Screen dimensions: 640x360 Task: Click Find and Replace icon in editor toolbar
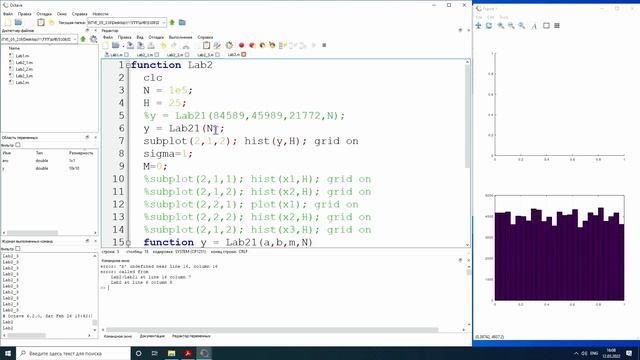(217, 45)
